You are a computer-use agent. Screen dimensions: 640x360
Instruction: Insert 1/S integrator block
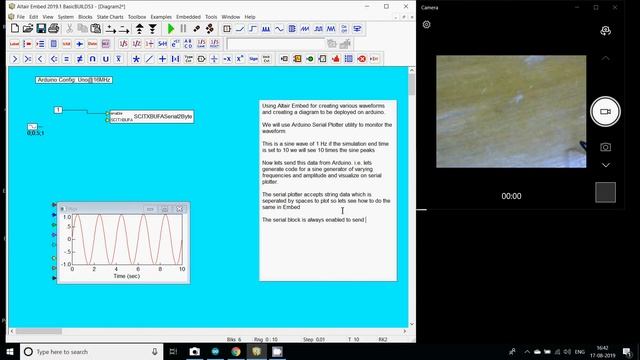[123, 44]
